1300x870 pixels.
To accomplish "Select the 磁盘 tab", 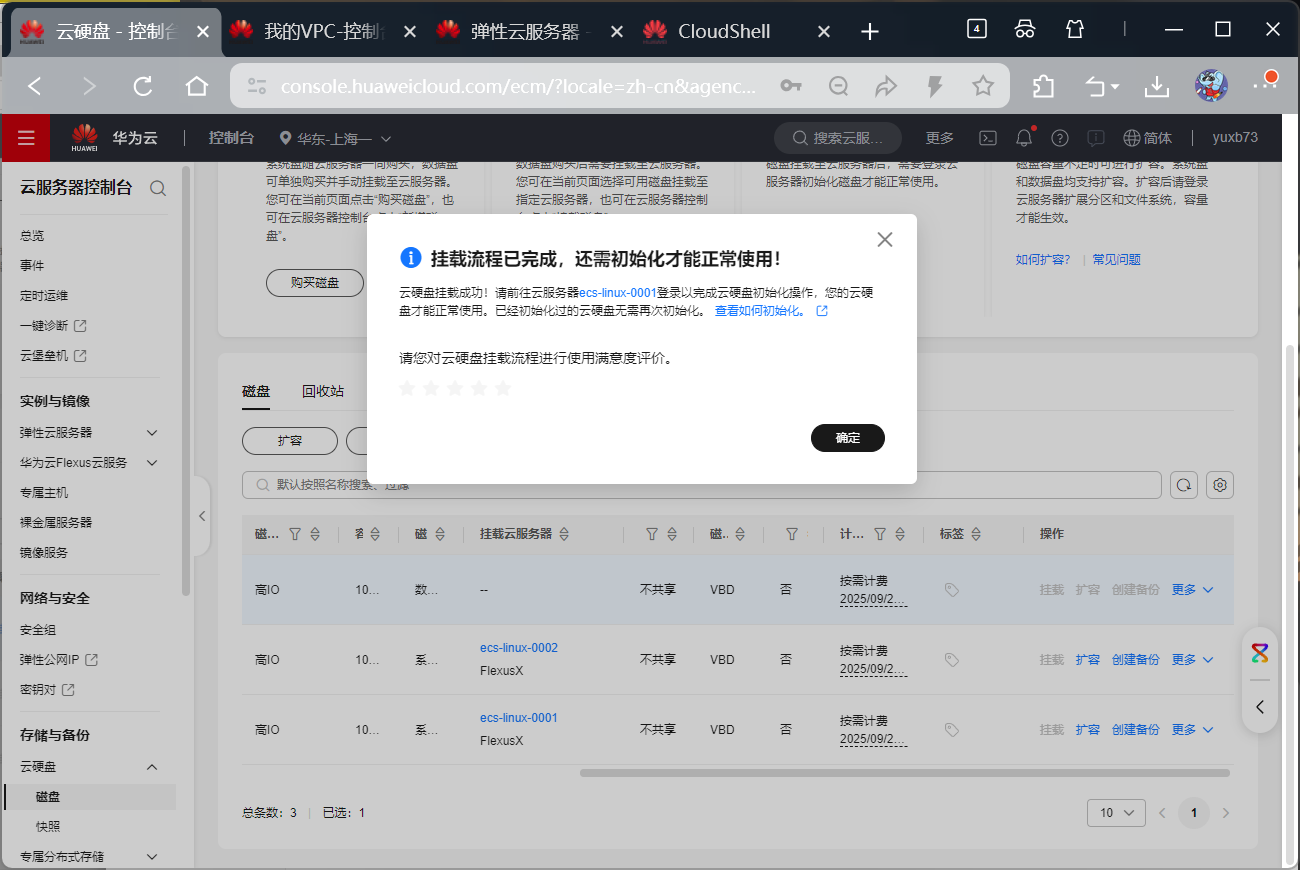I will click(x=256, y=391).
